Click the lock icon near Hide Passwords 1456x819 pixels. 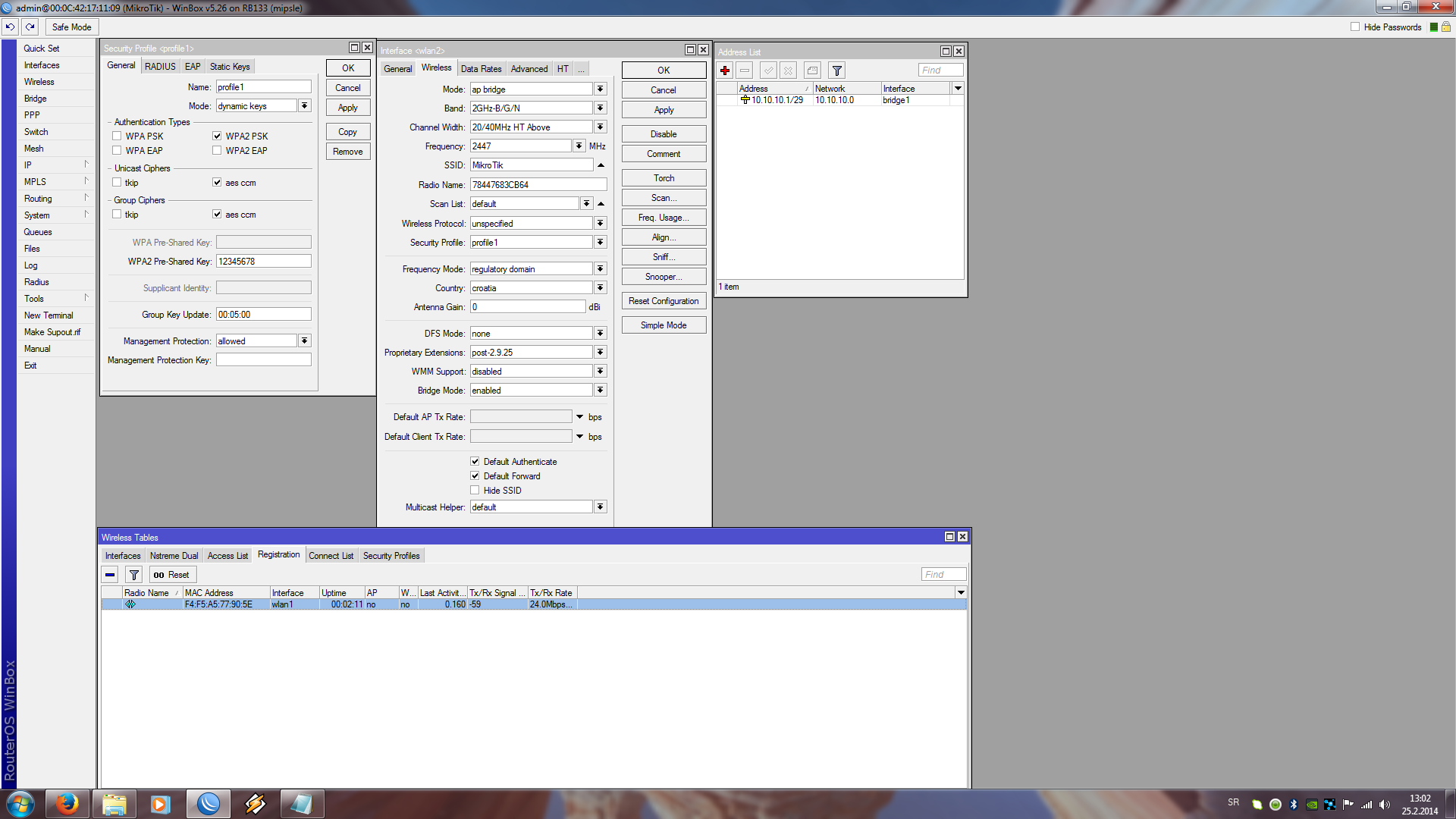coord(1446,27)
